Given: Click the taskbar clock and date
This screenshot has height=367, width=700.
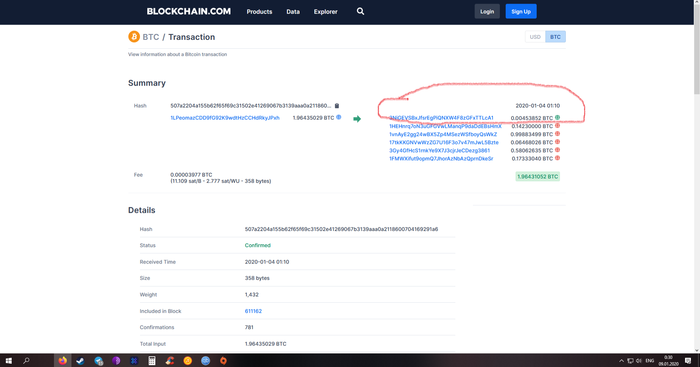Looking at the screenshot, I should pyautogui.click(x=668, y=361).
